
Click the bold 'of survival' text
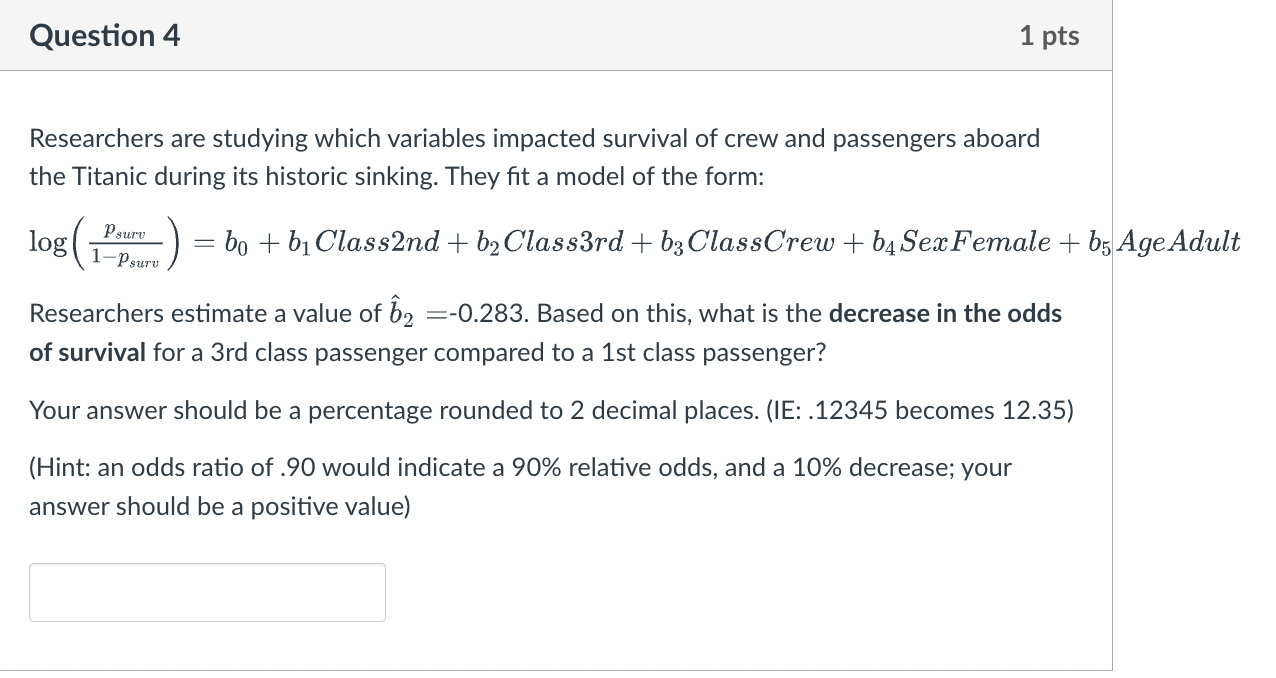[x=88, y=353]
